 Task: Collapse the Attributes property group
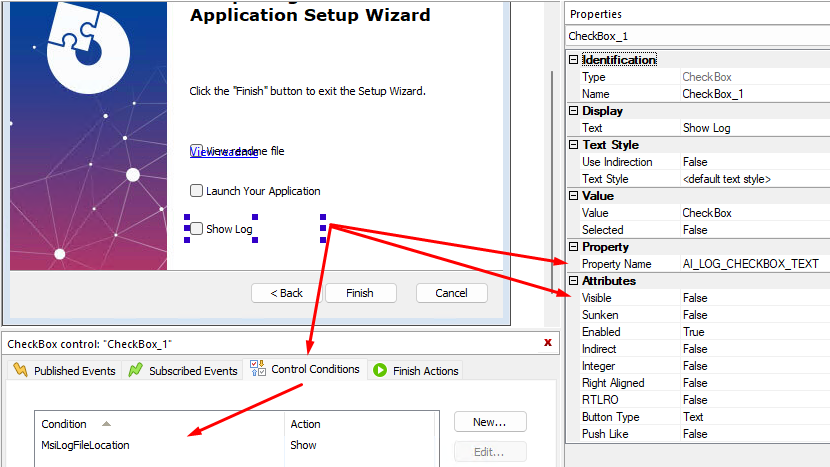pos(573,281)
